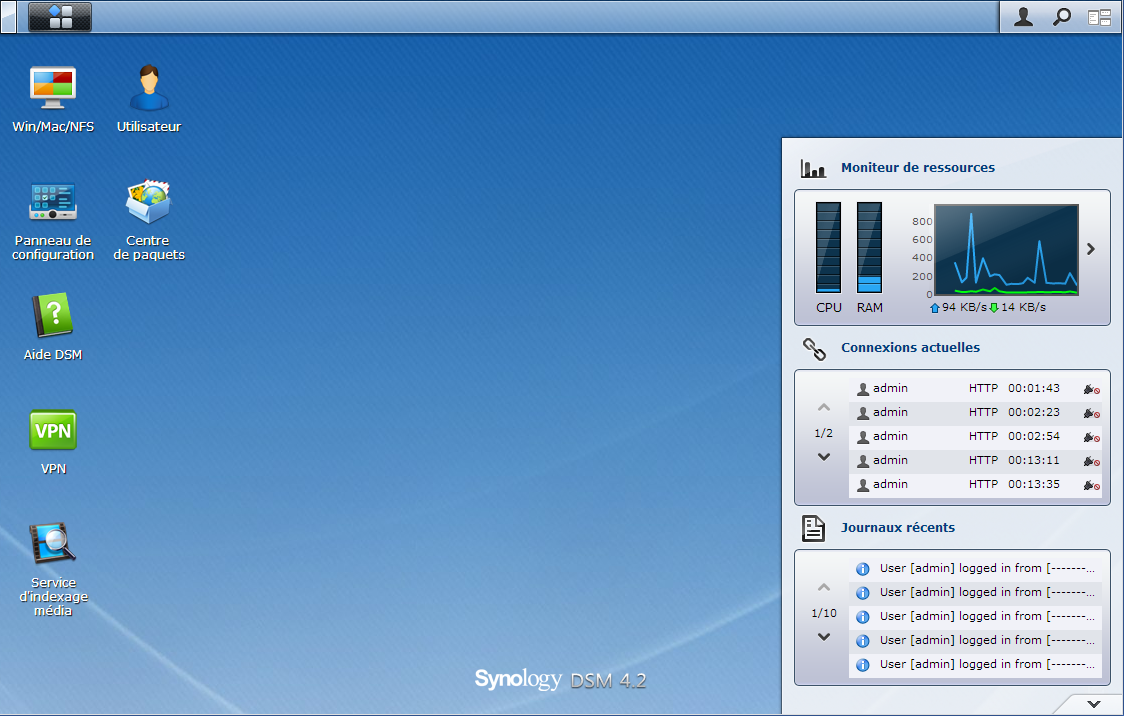Open the main menu button

point(60,17)
